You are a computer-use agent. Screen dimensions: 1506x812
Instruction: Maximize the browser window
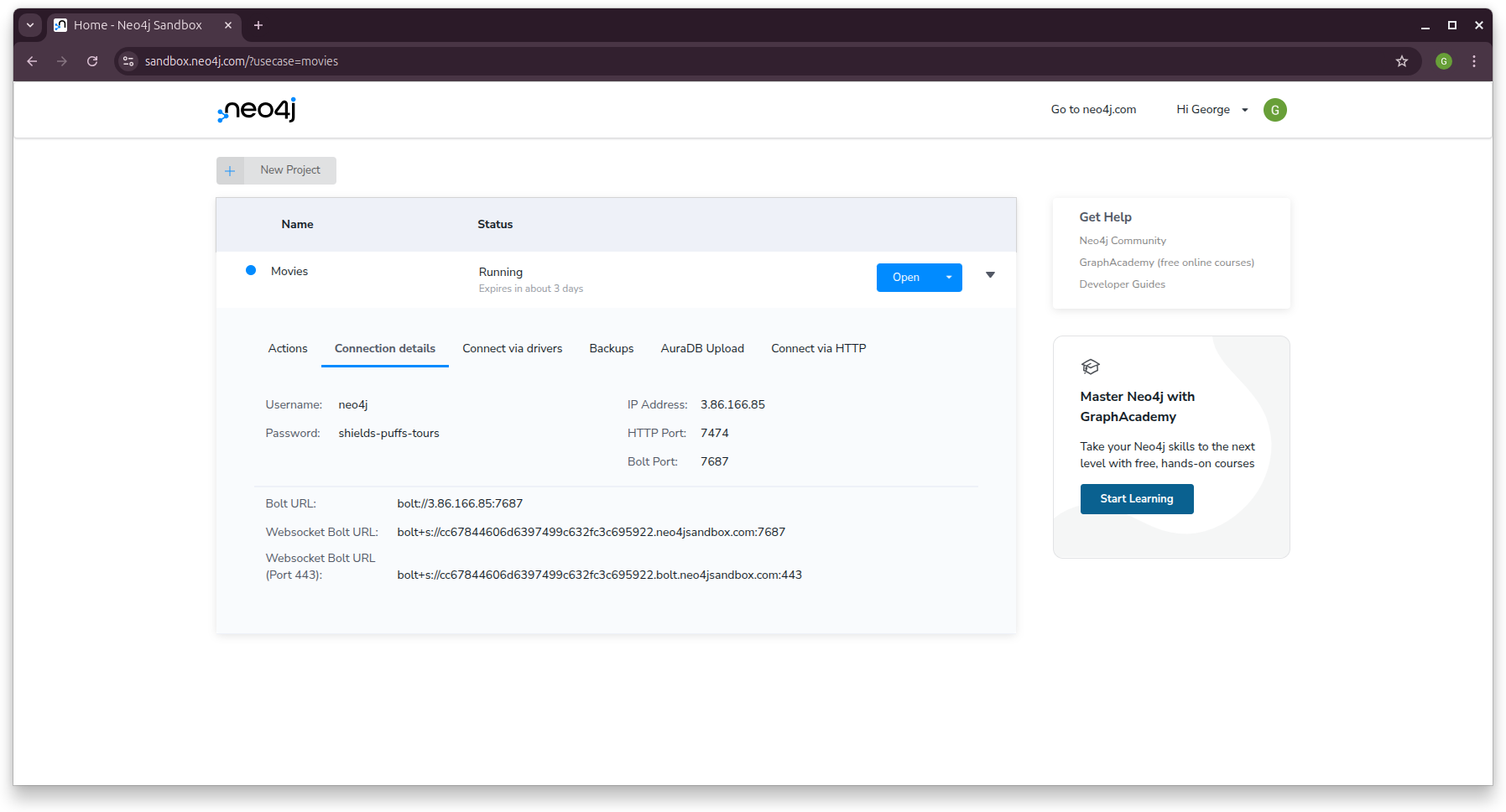pyautogui.click(x=1451, y=25)
